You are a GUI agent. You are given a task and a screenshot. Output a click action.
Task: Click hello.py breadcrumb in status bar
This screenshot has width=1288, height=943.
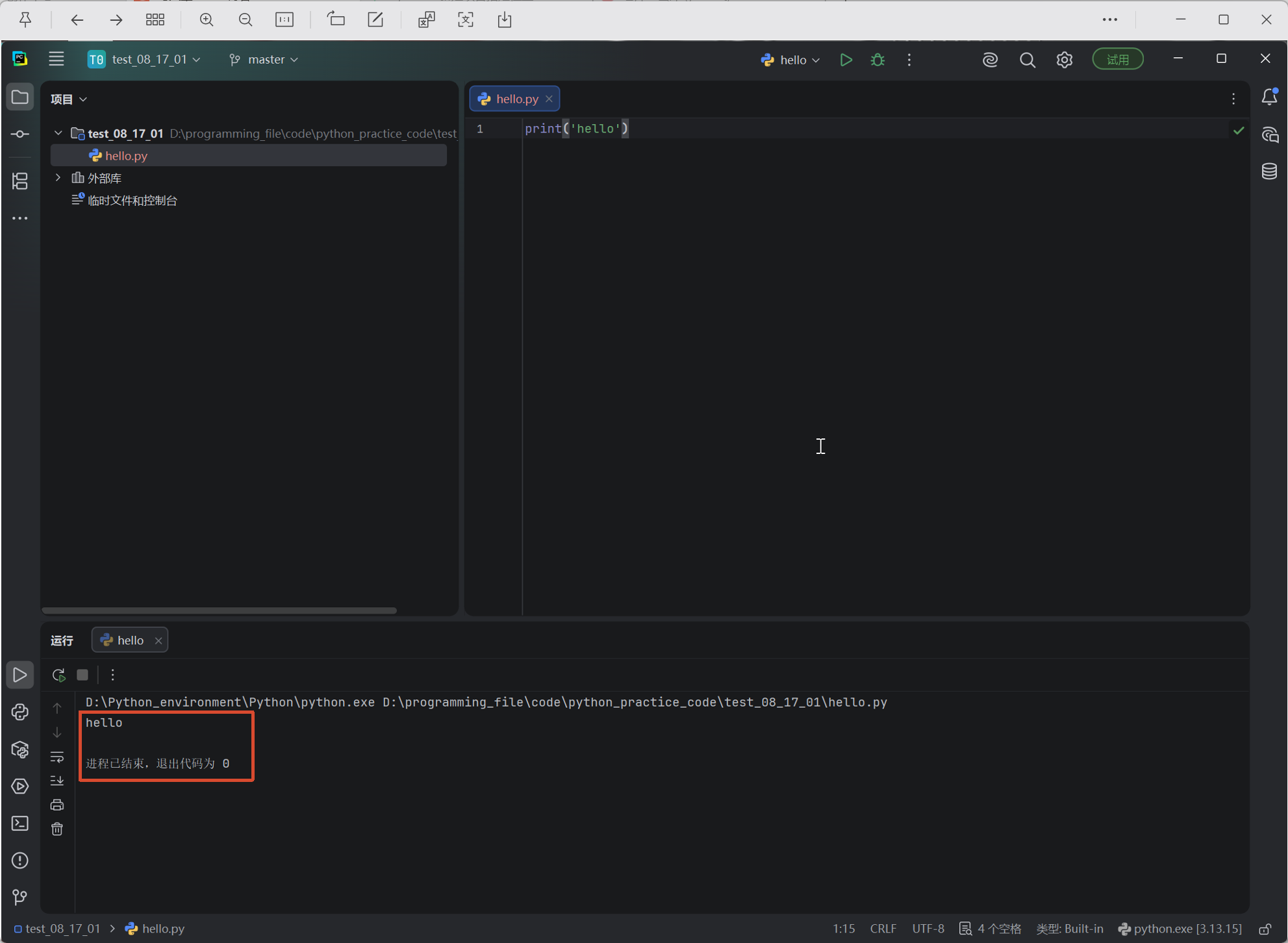155,929
